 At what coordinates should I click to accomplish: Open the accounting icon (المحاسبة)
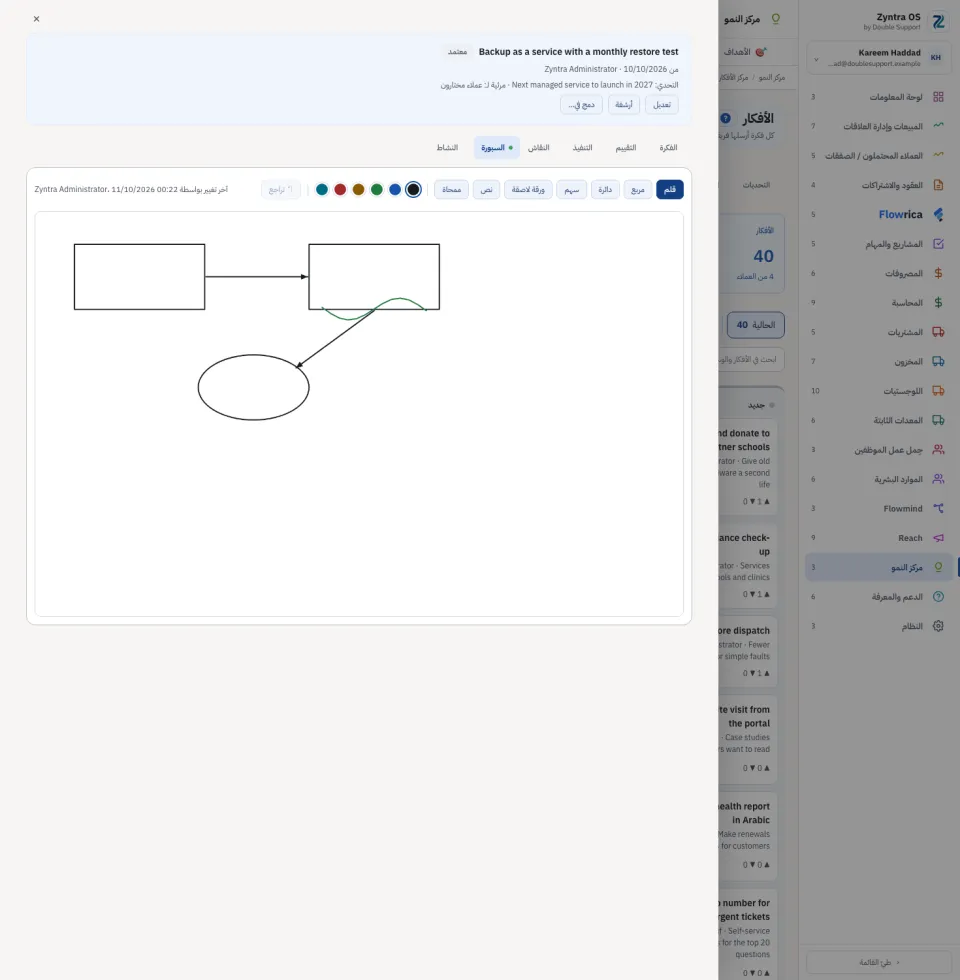click(x=938, y=302)
